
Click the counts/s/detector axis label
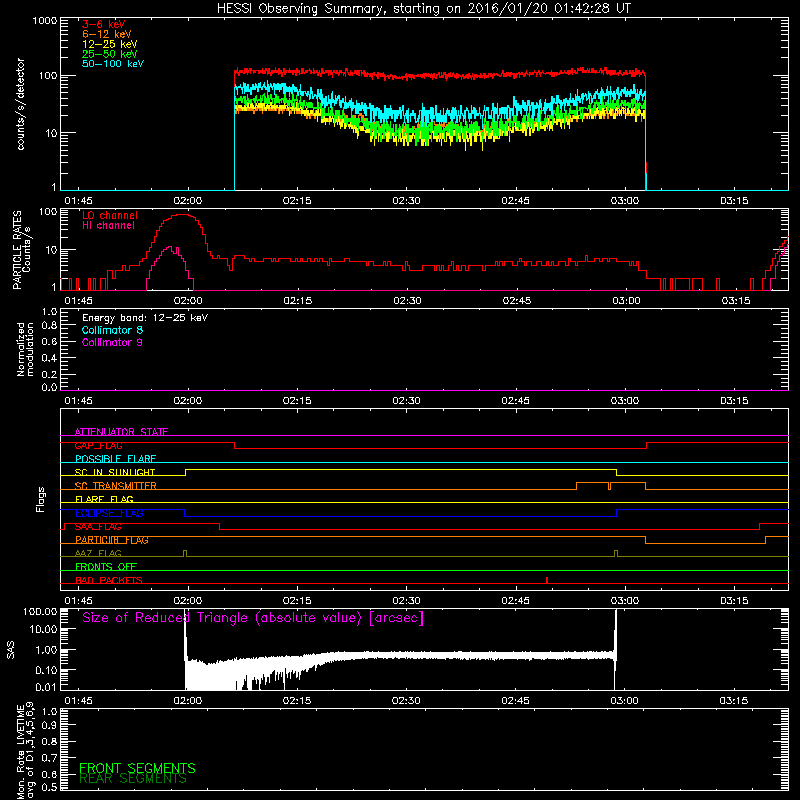point(20,104)
